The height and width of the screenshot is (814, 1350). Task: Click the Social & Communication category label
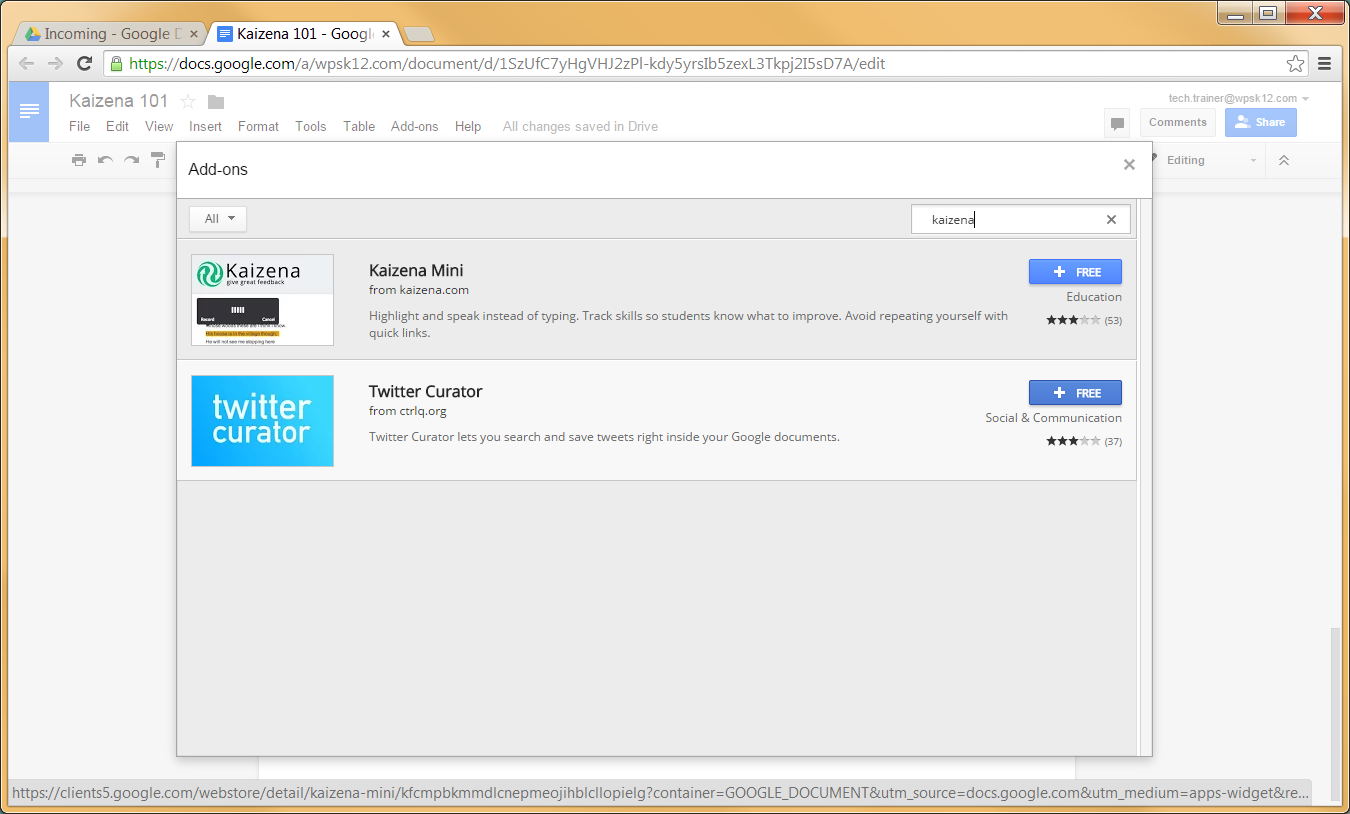(x=1054, y=418)
